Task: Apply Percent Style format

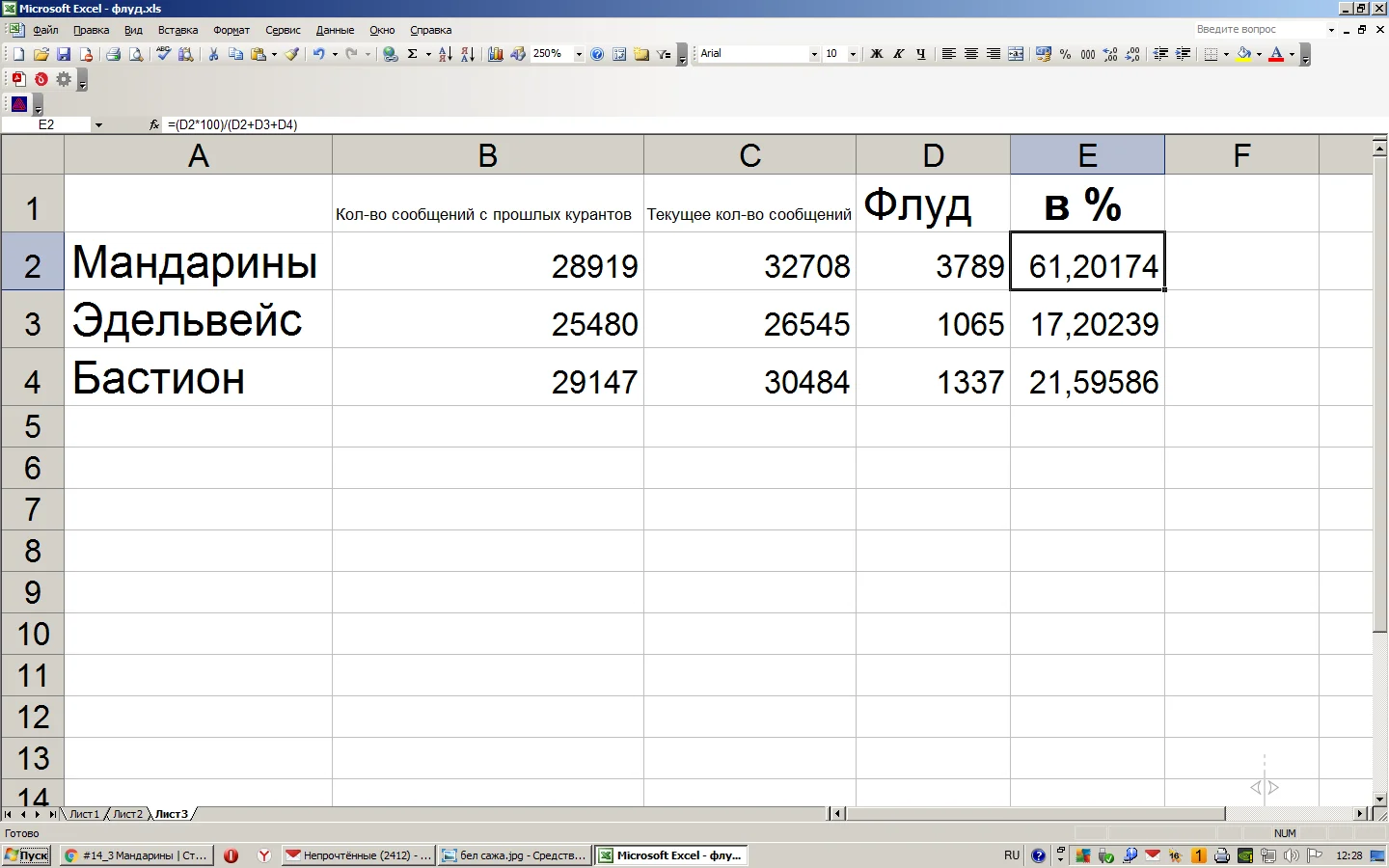Action: tap(1066, 54)
